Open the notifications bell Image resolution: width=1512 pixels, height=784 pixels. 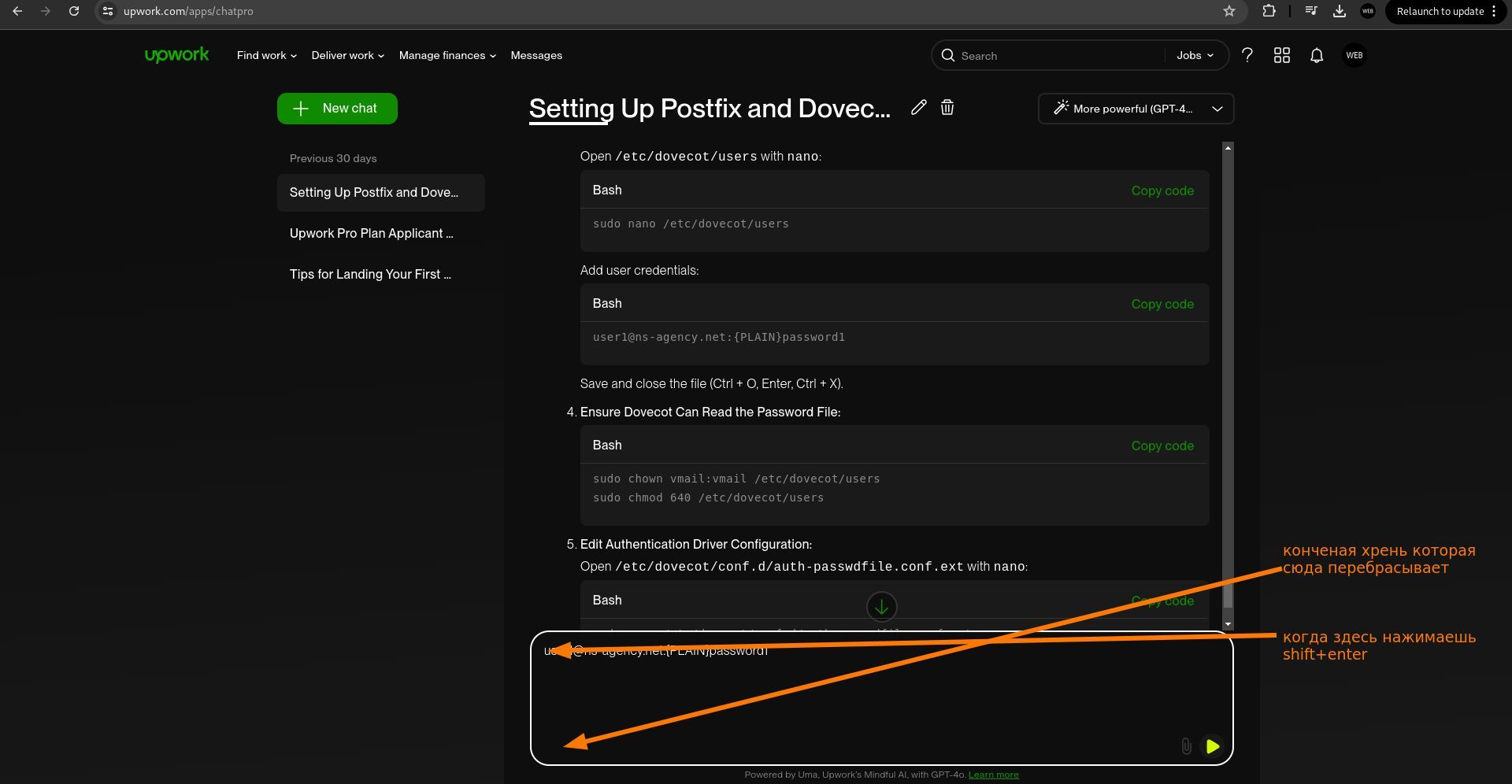[x=1316, y=56]
